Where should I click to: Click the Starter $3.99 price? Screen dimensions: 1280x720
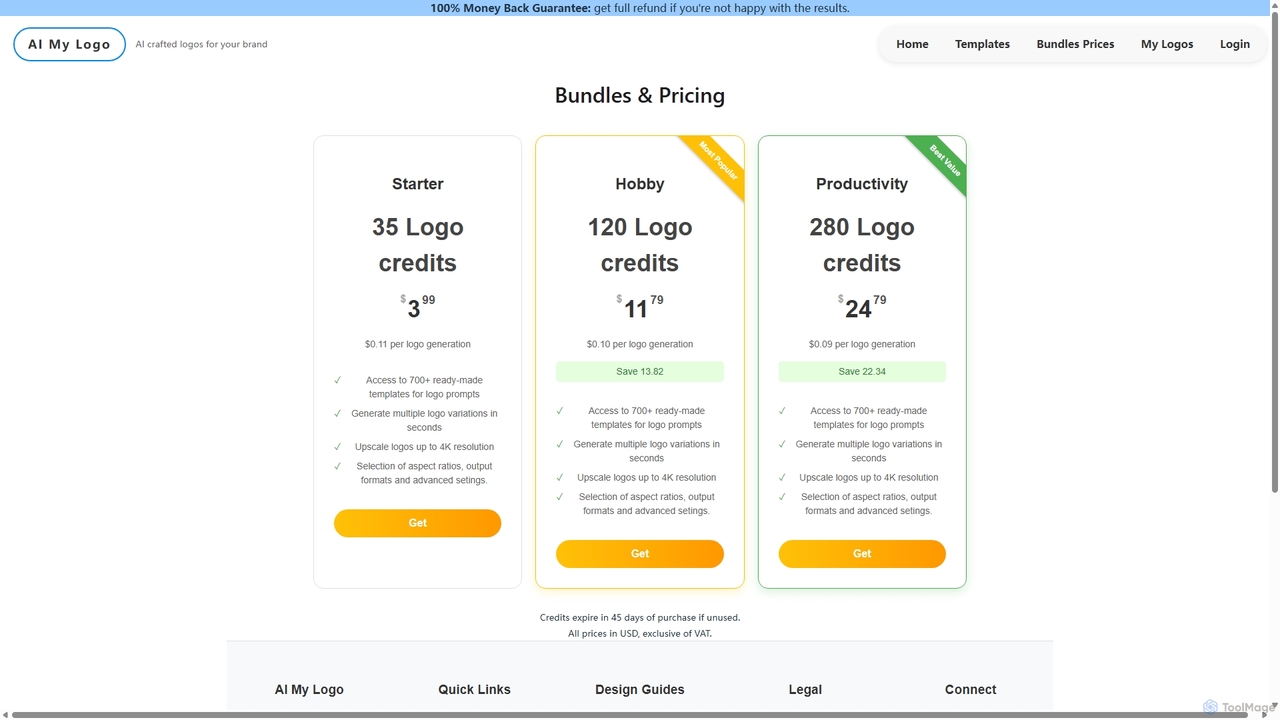pyautogui.click(x=417, y=307)
